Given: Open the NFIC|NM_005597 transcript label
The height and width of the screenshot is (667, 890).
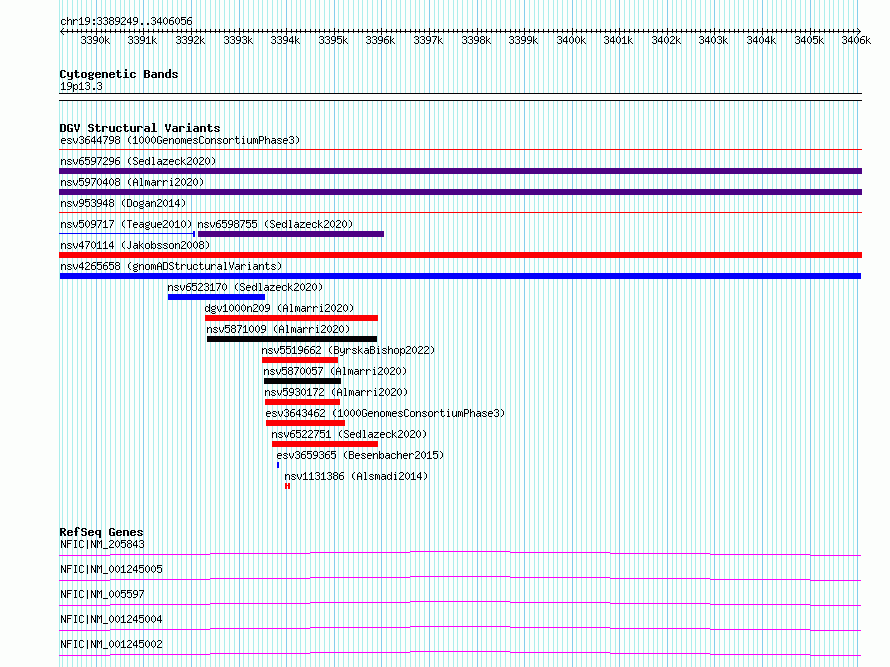Looking at the screenshot, I should 102,594.
